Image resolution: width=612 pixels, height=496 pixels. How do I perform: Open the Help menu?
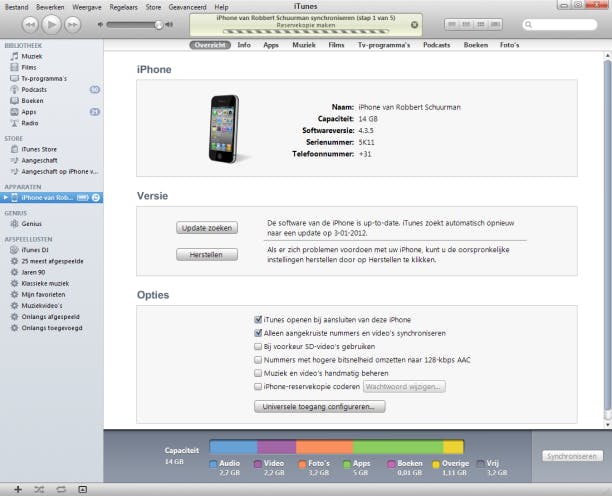point(221,7)
